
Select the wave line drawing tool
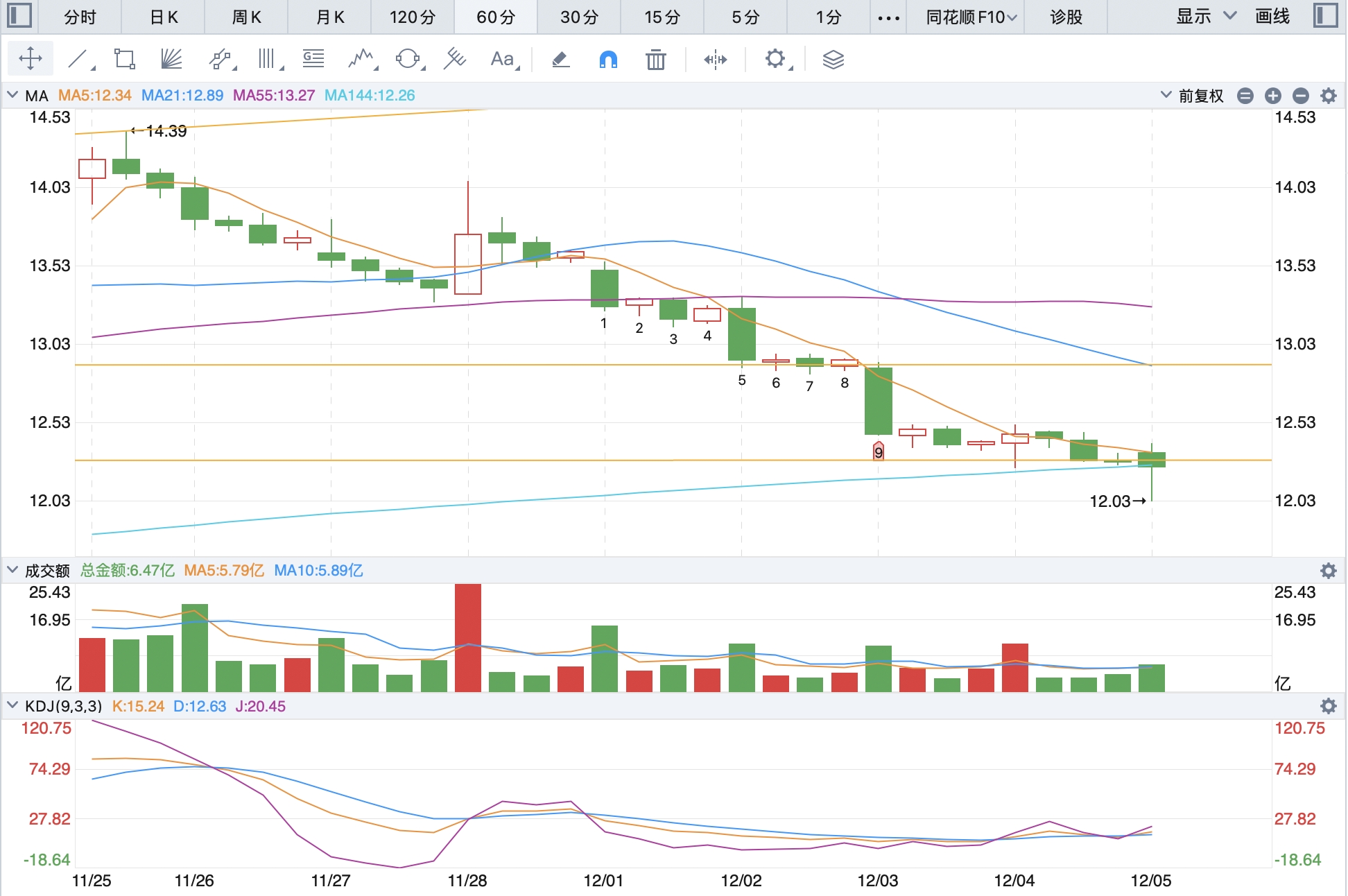coord(361,60)
